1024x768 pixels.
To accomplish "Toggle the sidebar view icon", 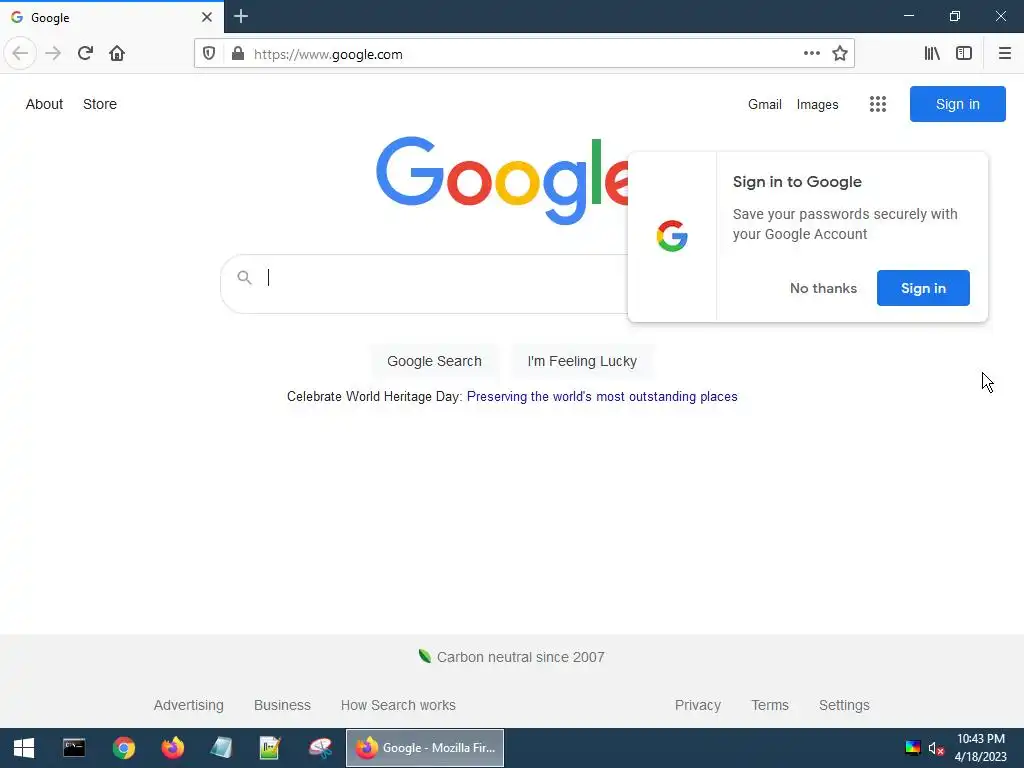I will [964, 54].
